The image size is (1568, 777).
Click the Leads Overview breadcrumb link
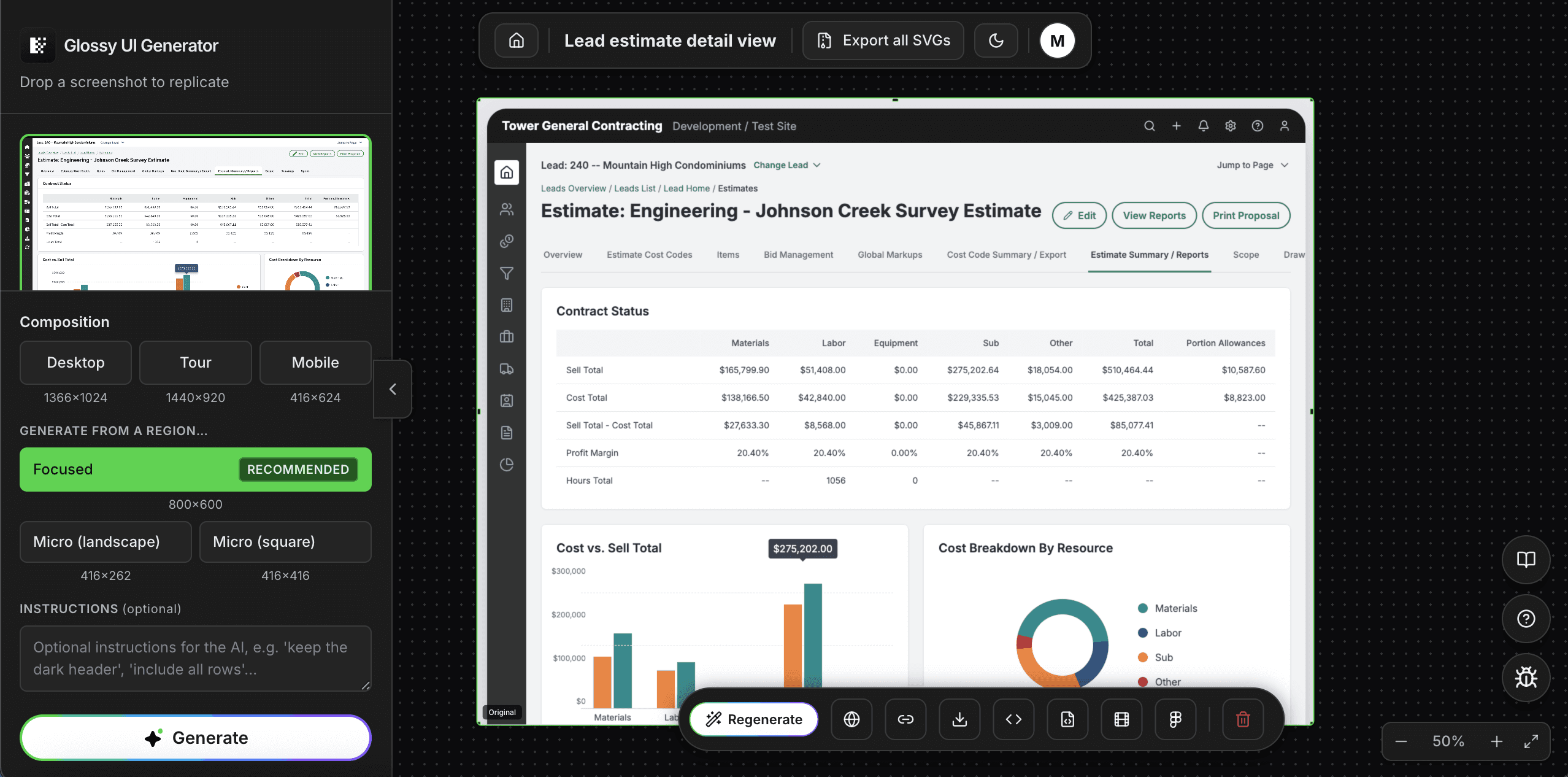click(573, 188)
